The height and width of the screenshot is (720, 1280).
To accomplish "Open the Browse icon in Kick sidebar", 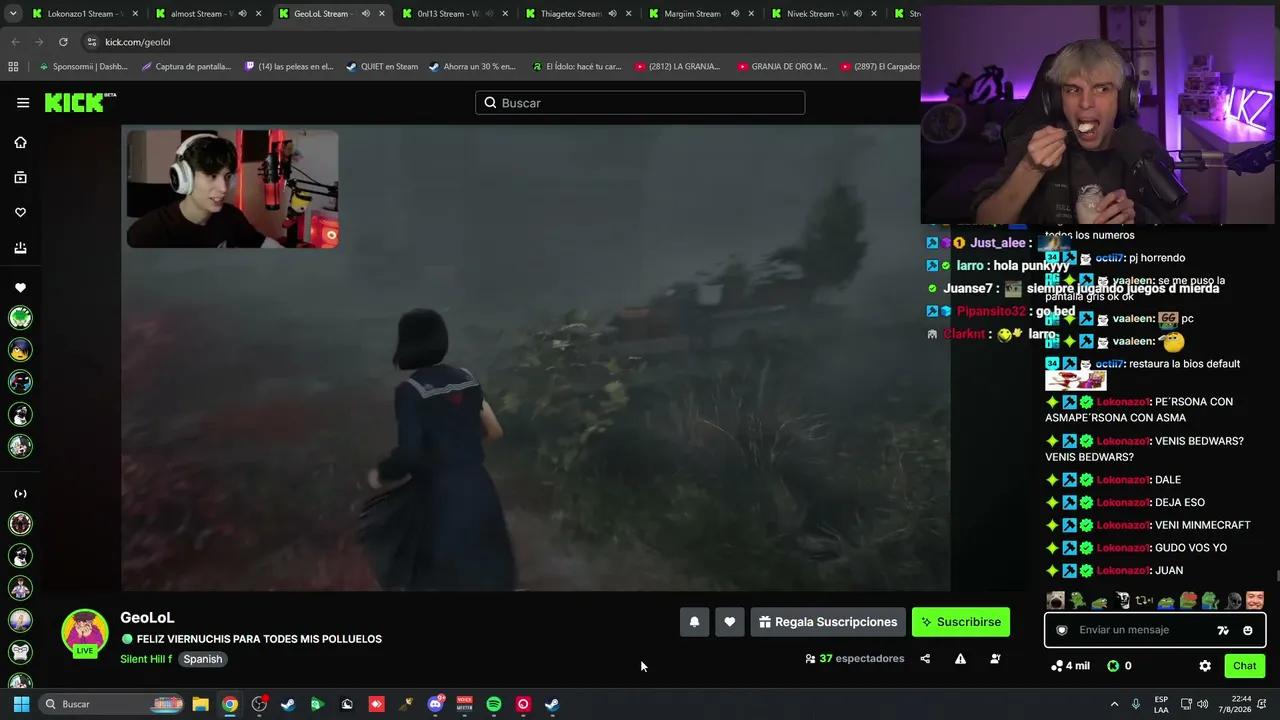I will (20, 177).
